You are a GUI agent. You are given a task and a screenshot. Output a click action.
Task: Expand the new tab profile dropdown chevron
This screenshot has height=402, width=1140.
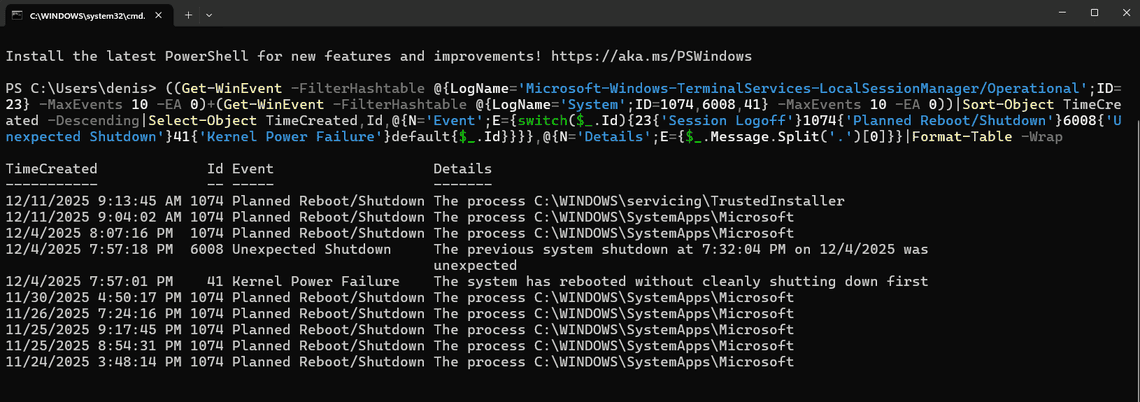210,15
